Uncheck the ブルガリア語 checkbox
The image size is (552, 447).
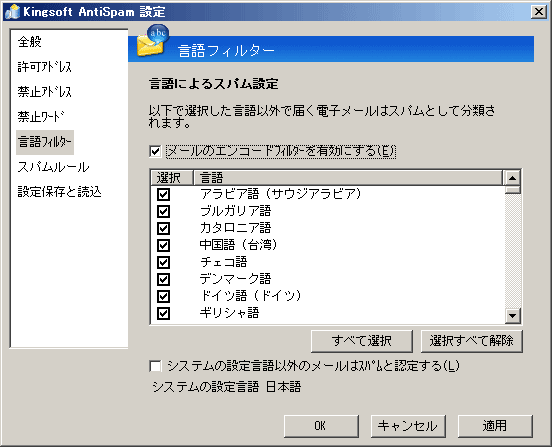[x=163, y=212]
